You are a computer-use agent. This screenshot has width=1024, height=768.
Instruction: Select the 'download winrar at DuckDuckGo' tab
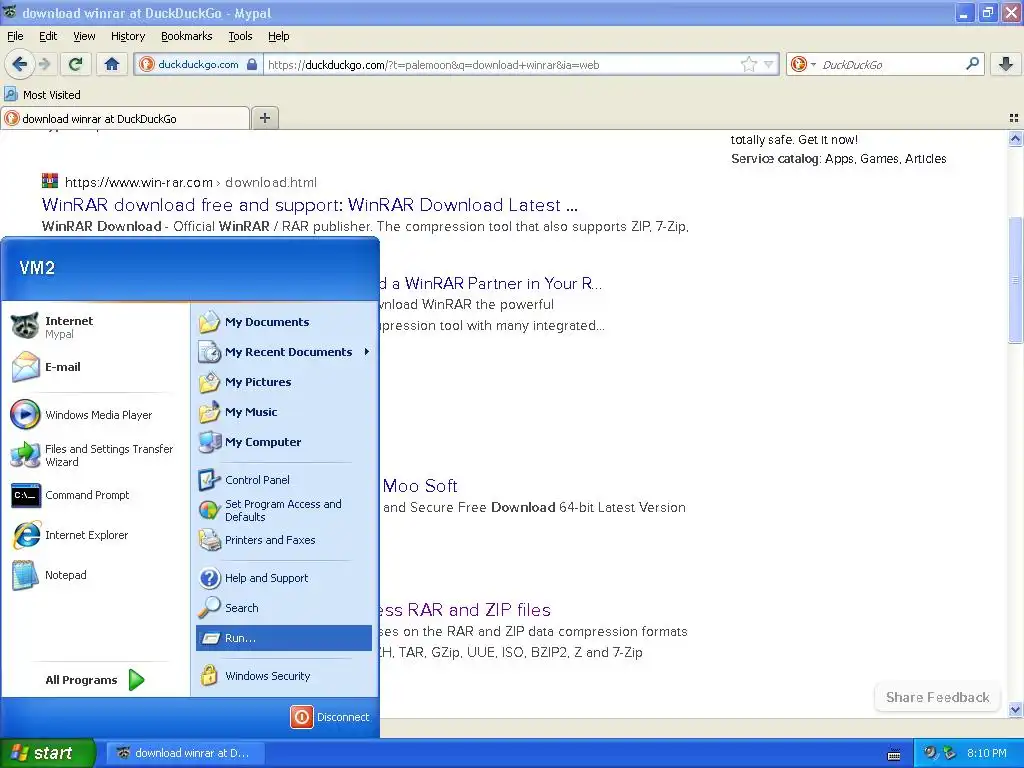pyautogui.click(x=125, y=118)
